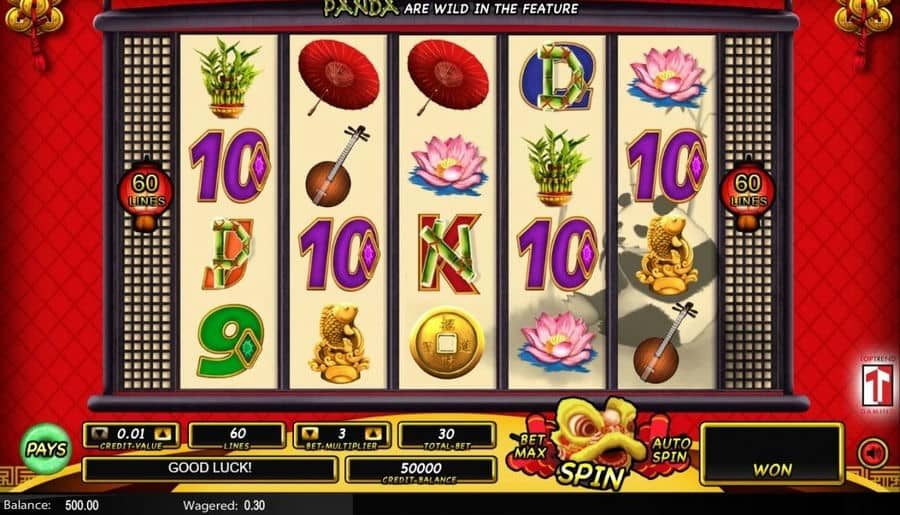The height and width of the screenshot is (515, 900).
Task: Increase credit value with up arrow
Action: click(162, 435)
